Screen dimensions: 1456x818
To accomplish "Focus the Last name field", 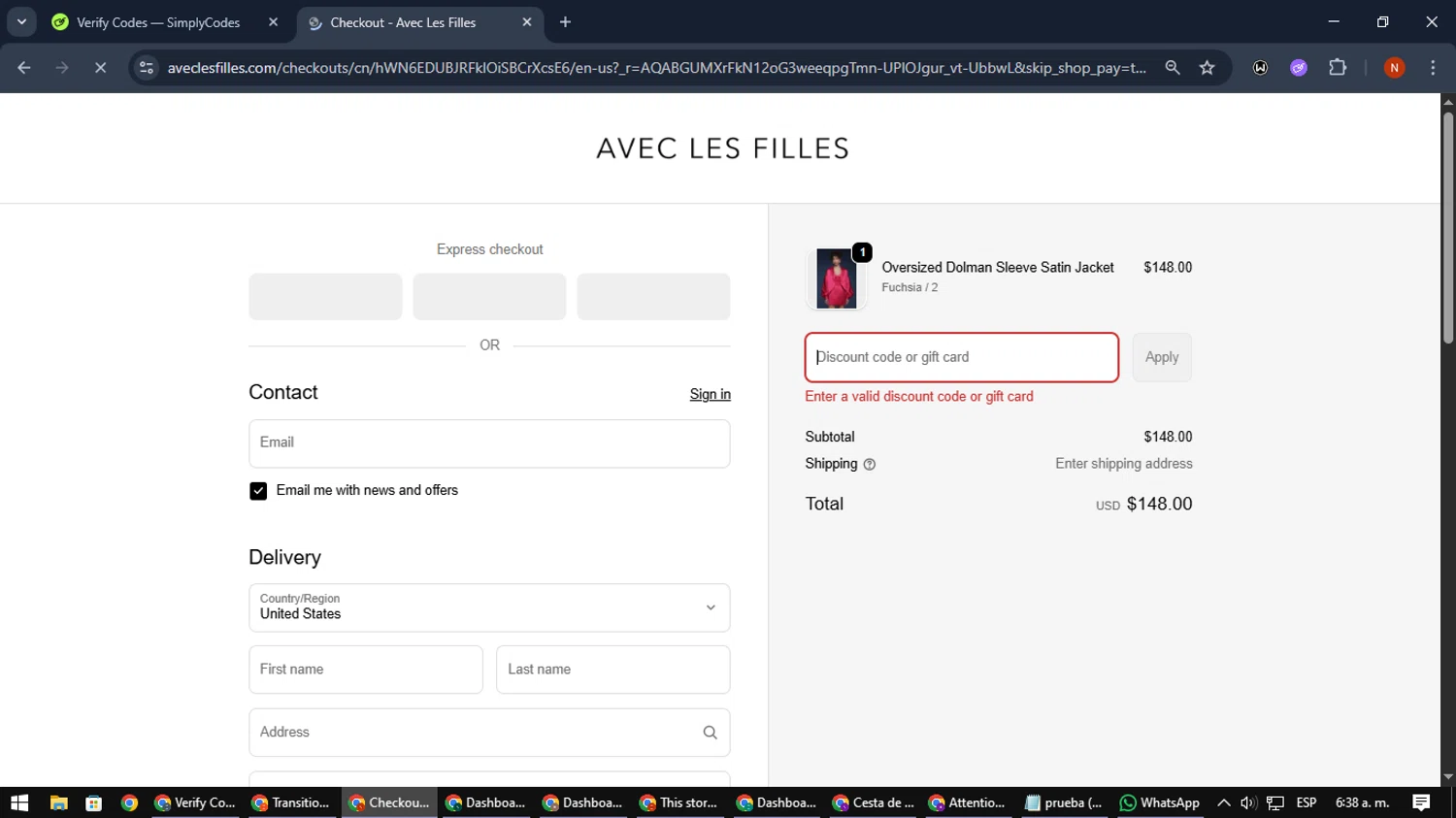I will click(x=613, y=670).
